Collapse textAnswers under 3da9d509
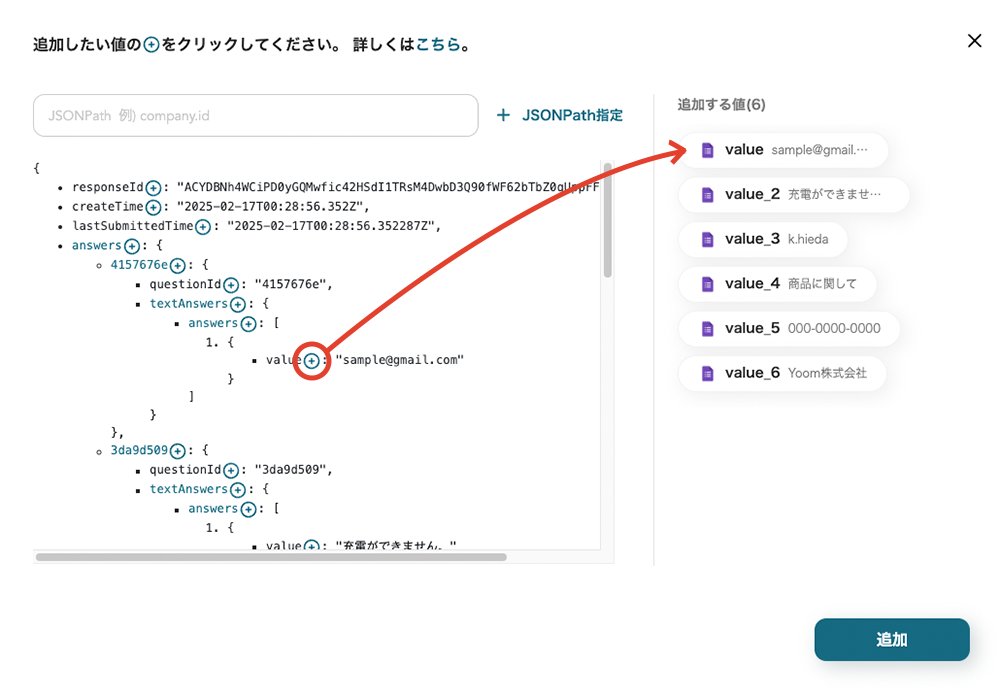 click(189, 489)
